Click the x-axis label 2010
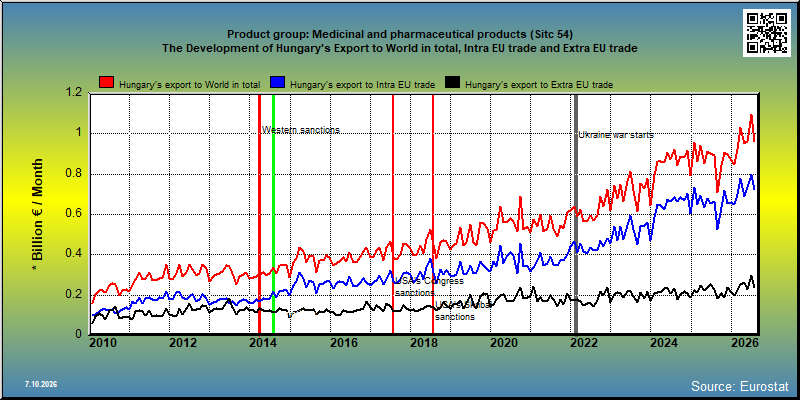Screen dimensions: 800x400 pos(104,343)
